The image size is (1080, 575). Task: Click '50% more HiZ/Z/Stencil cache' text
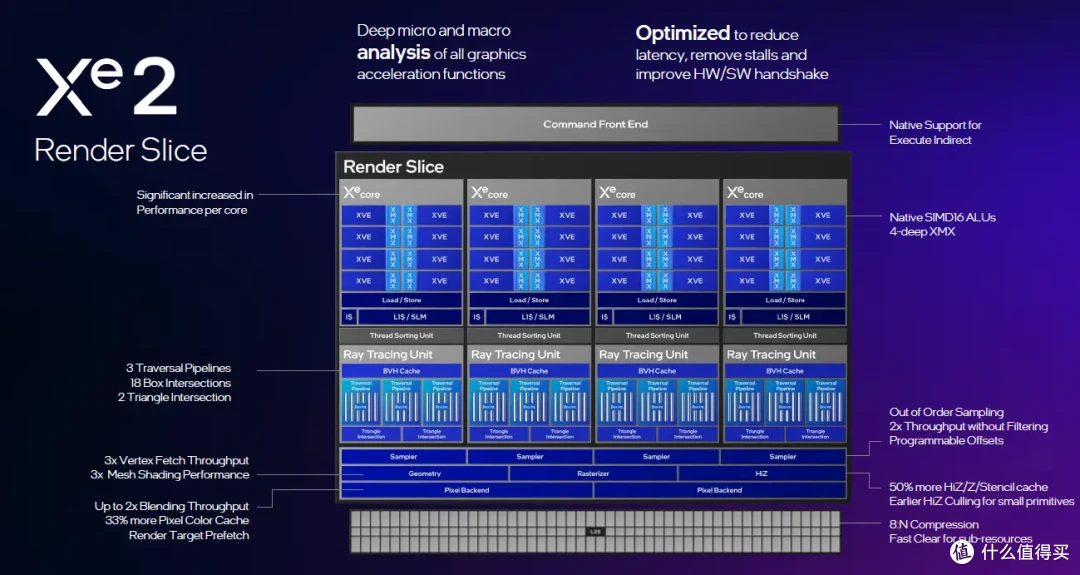point(968,487)
